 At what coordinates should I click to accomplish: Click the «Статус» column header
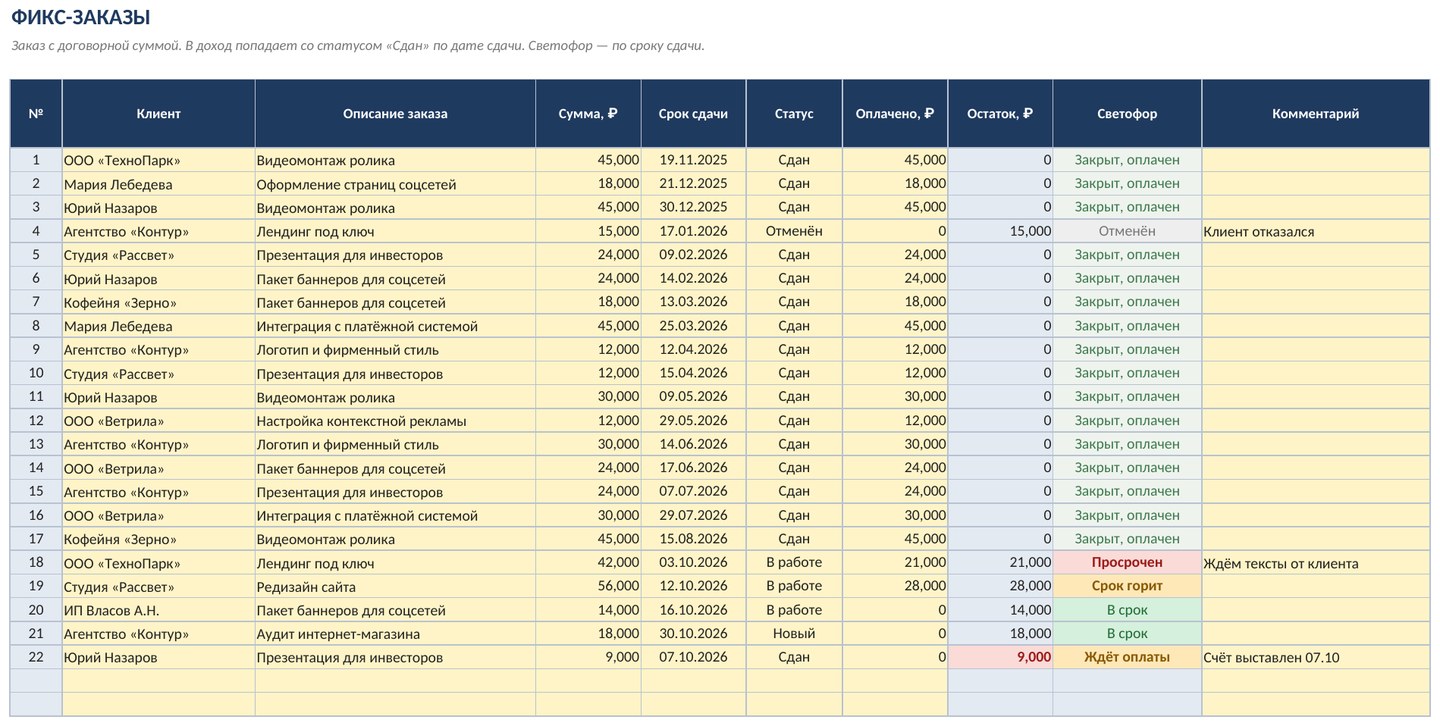pyautogui.click(x=794, y=114)
